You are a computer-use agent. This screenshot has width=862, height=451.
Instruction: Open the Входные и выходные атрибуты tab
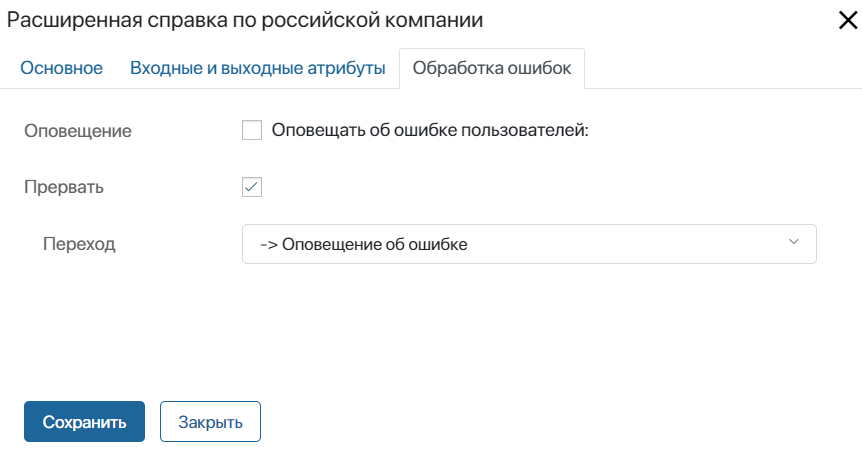click(258, 68)
